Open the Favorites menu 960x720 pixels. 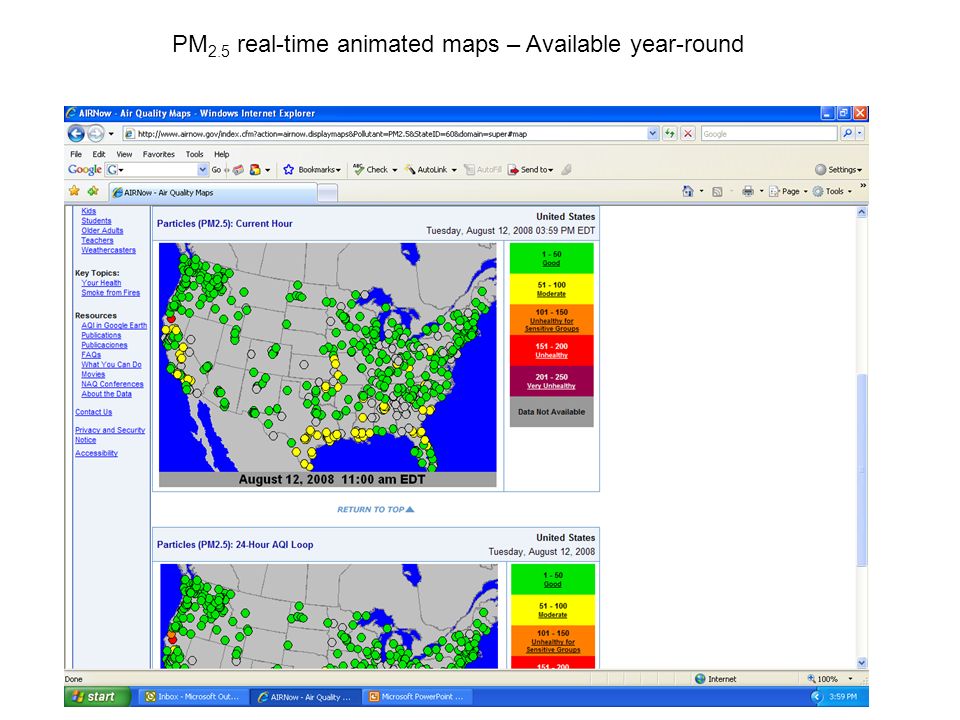(x=159, y=154)
